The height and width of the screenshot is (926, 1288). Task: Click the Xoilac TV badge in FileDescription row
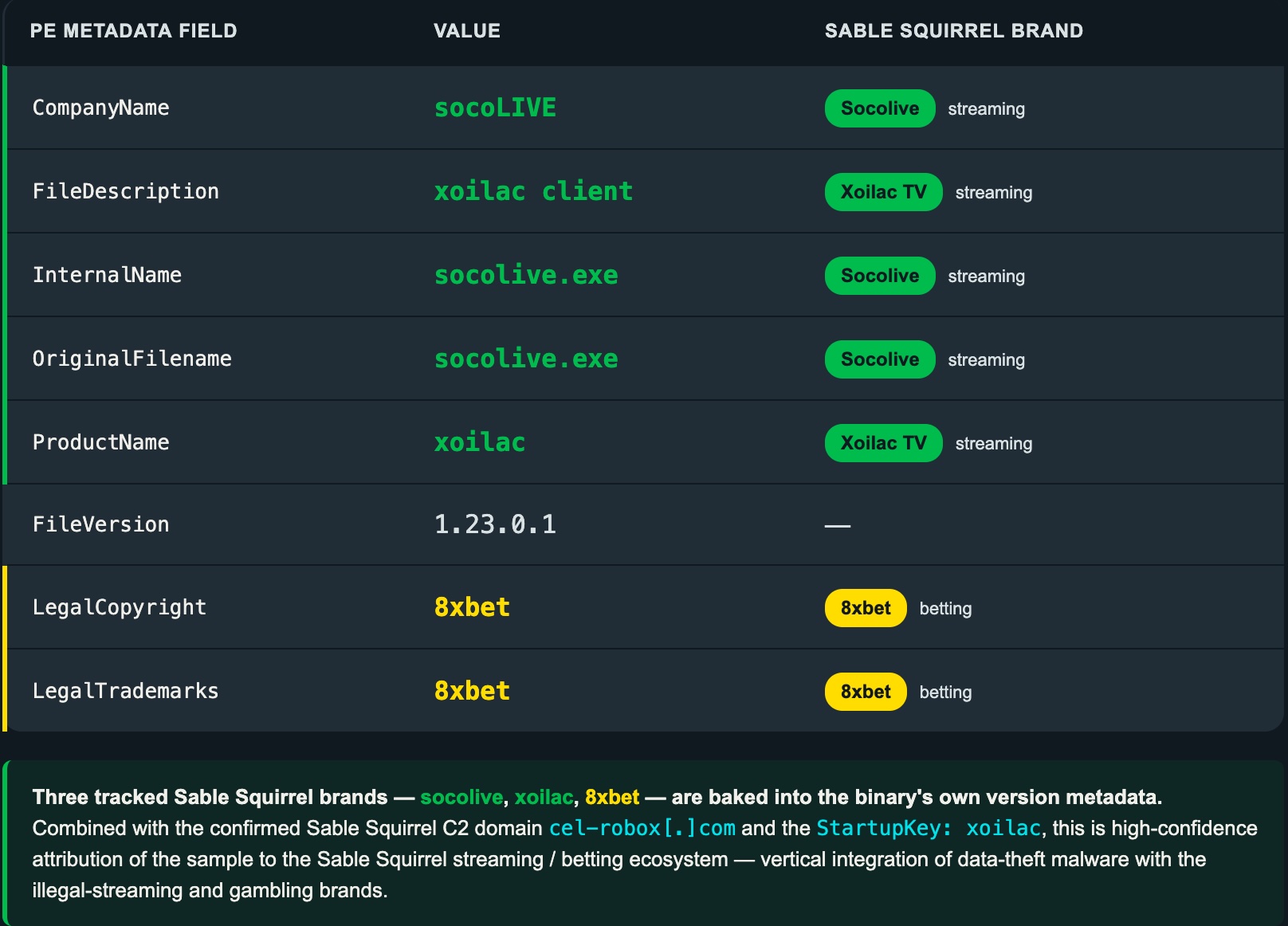tap(884, 192)
